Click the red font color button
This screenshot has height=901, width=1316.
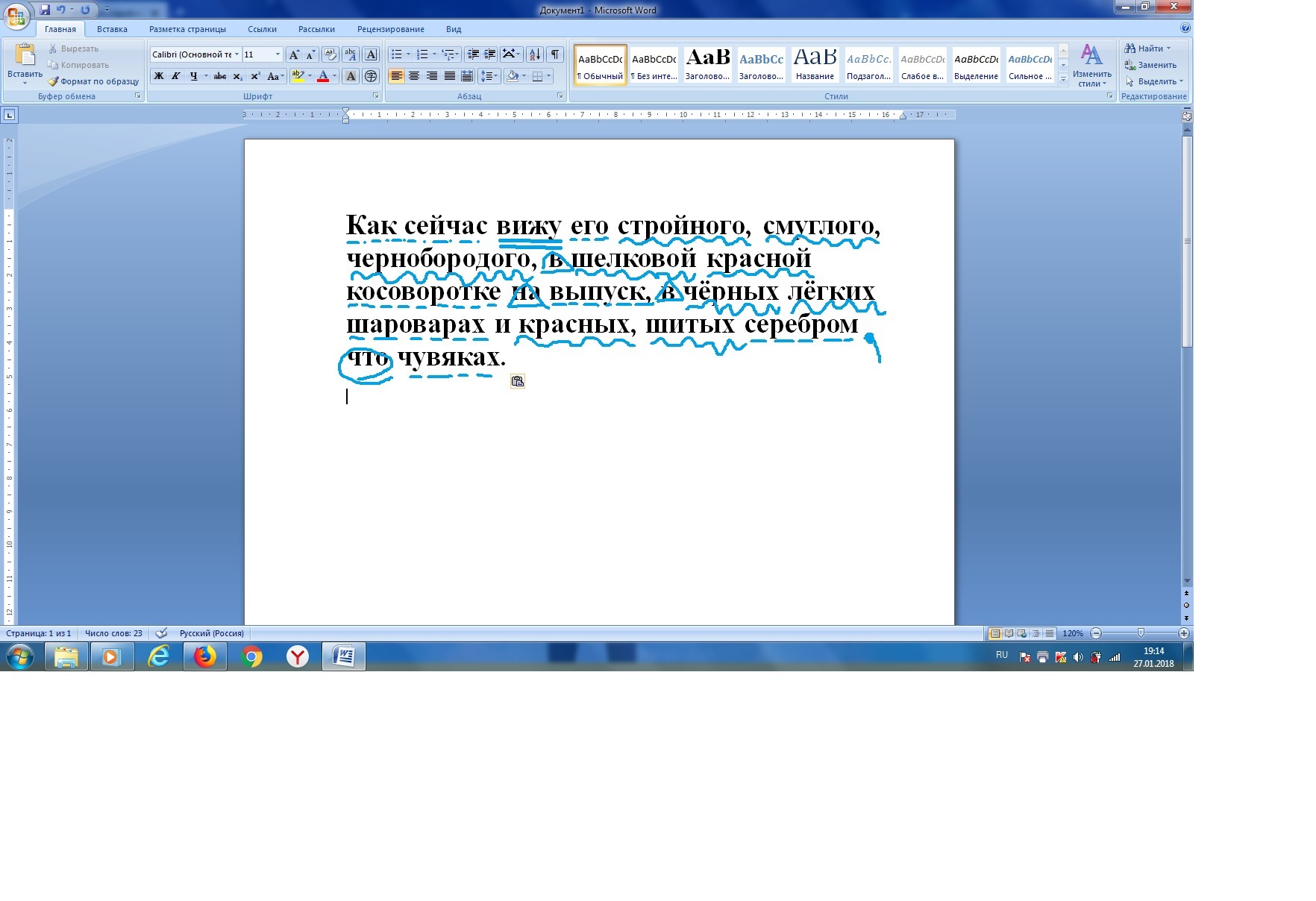pyautogui.click(x=323, y=76)
